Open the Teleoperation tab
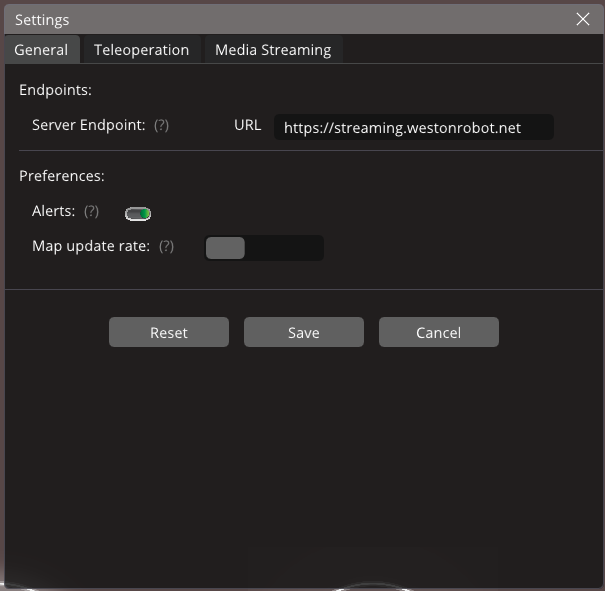This screenshot has width=605, height=591. coord(142,50)
